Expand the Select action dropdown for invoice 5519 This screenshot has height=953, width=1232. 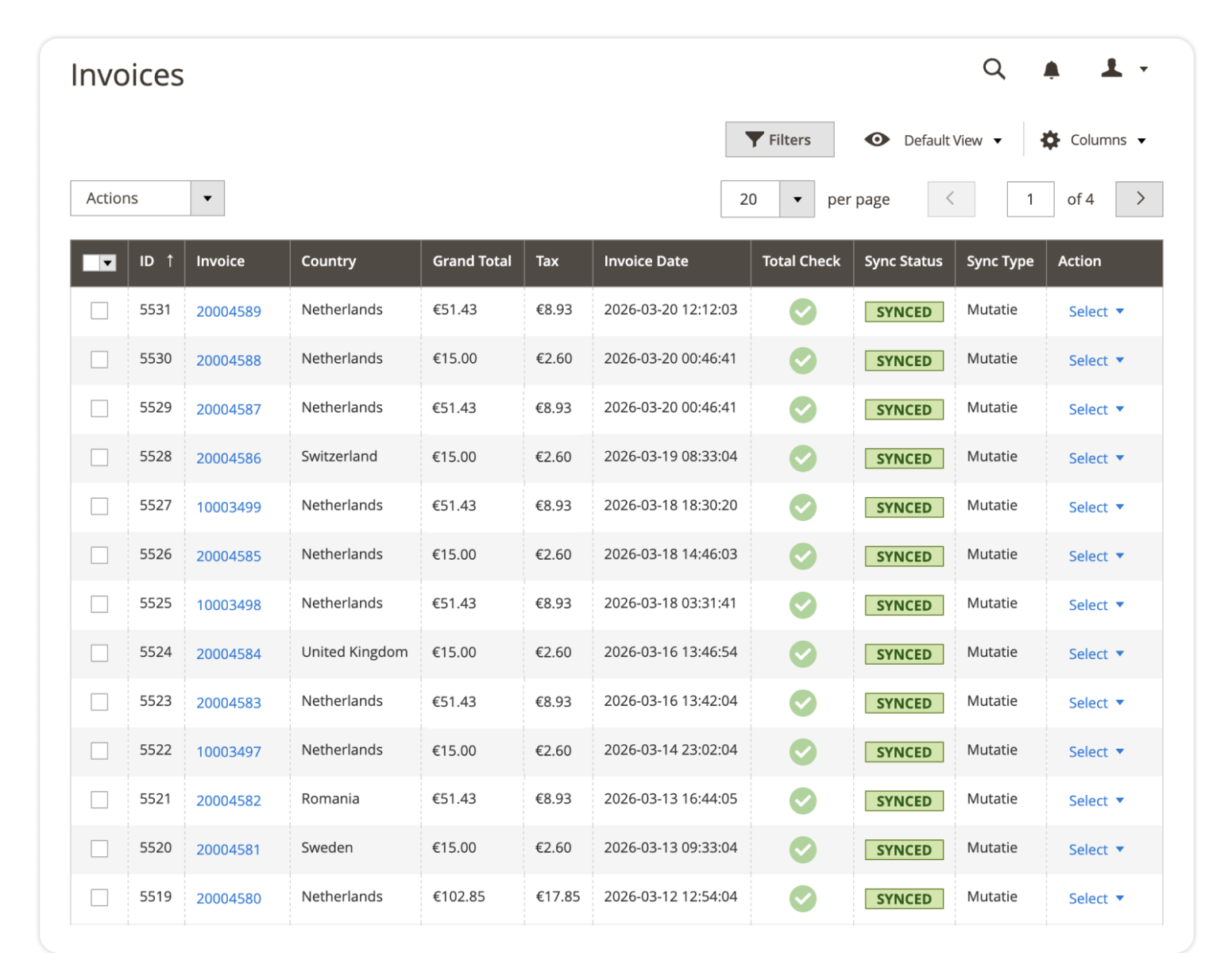1095,898
